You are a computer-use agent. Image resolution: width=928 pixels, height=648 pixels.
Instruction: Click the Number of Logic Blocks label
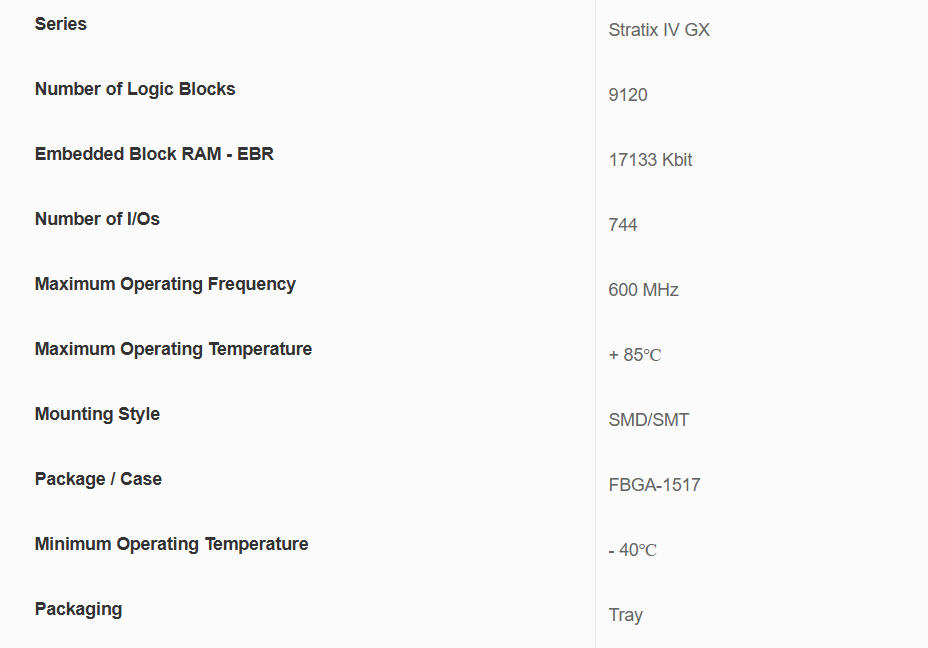(x=135, y=89)
